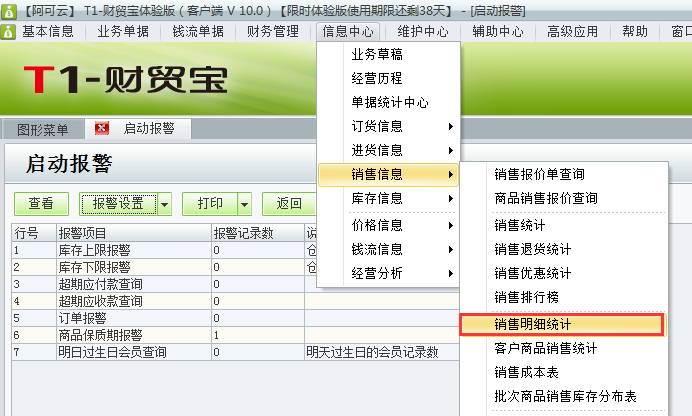This screenshot has width=692, height=416.
Task: Choose 销售排行榜 from submenu
Action: 564,297
